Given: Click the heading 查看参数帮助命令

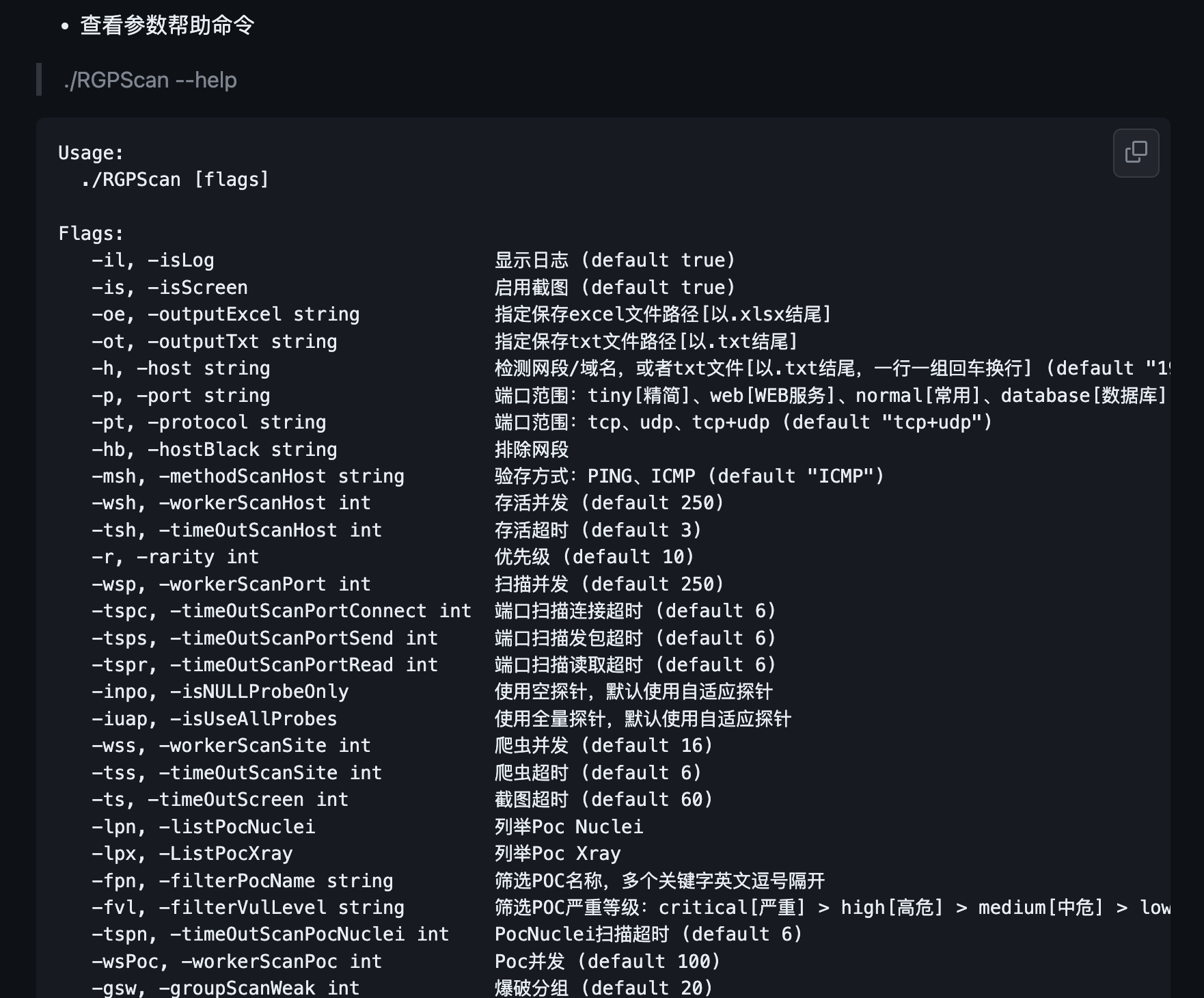Looking at the screenshot, I should pos(167,25).
